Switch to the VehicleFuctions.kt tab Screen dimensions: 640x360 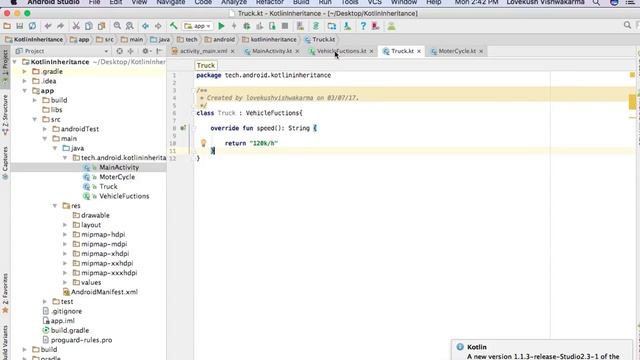click(341, 51)
